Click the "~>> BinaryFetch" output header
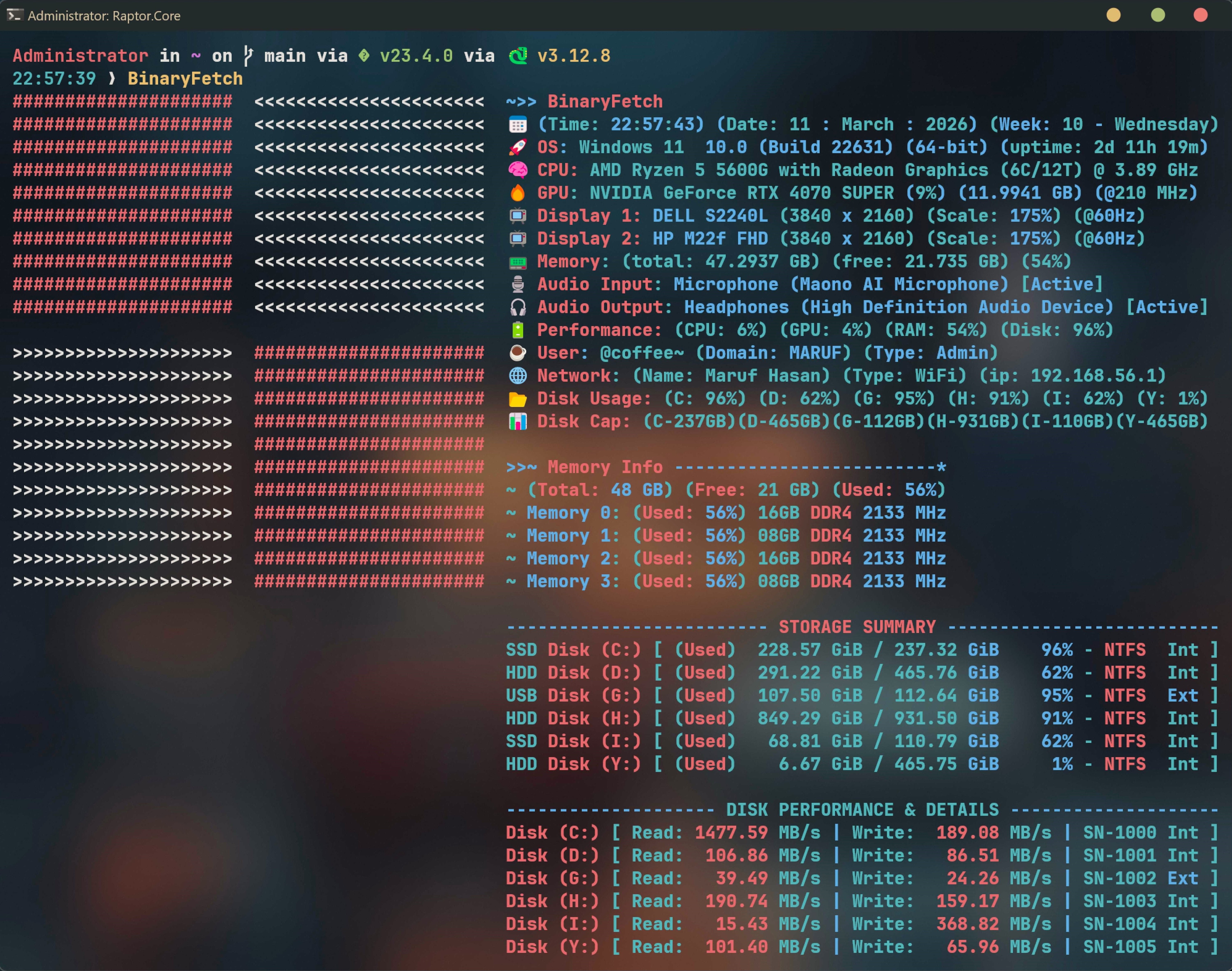Viewport: 1232px width, 971px height. (584, 102)
